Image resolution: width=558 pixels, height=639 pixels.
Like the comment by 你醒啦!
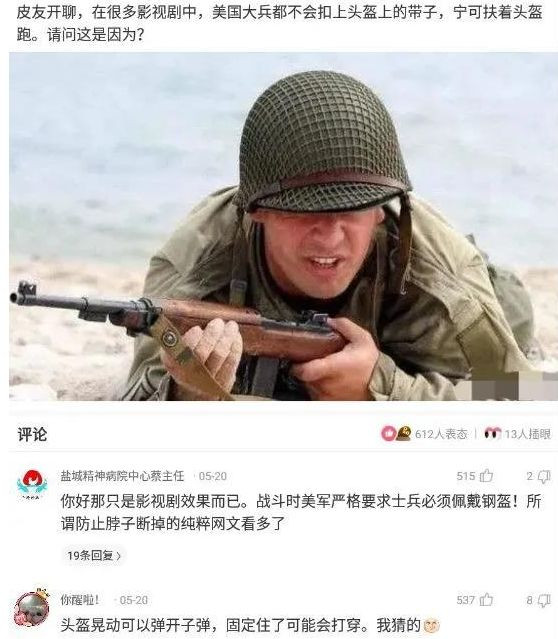tap(487, 600)
